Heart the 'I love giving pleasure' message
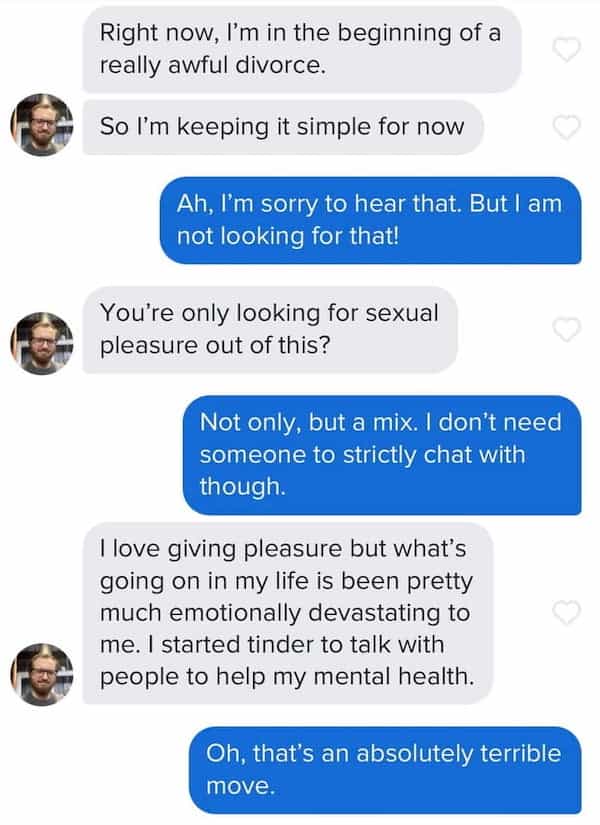The image size is (600, 825). pos(567,612)
